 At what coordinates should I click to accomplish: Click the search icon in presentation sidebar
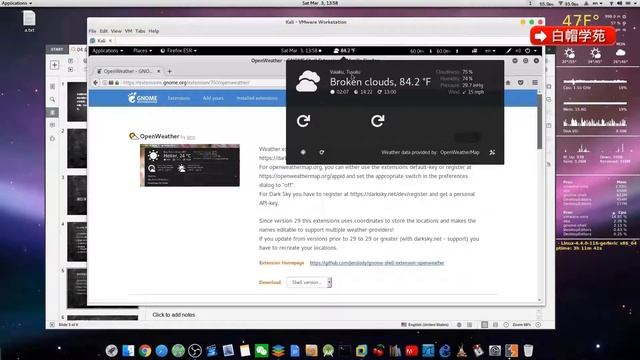tap(52, 99)
